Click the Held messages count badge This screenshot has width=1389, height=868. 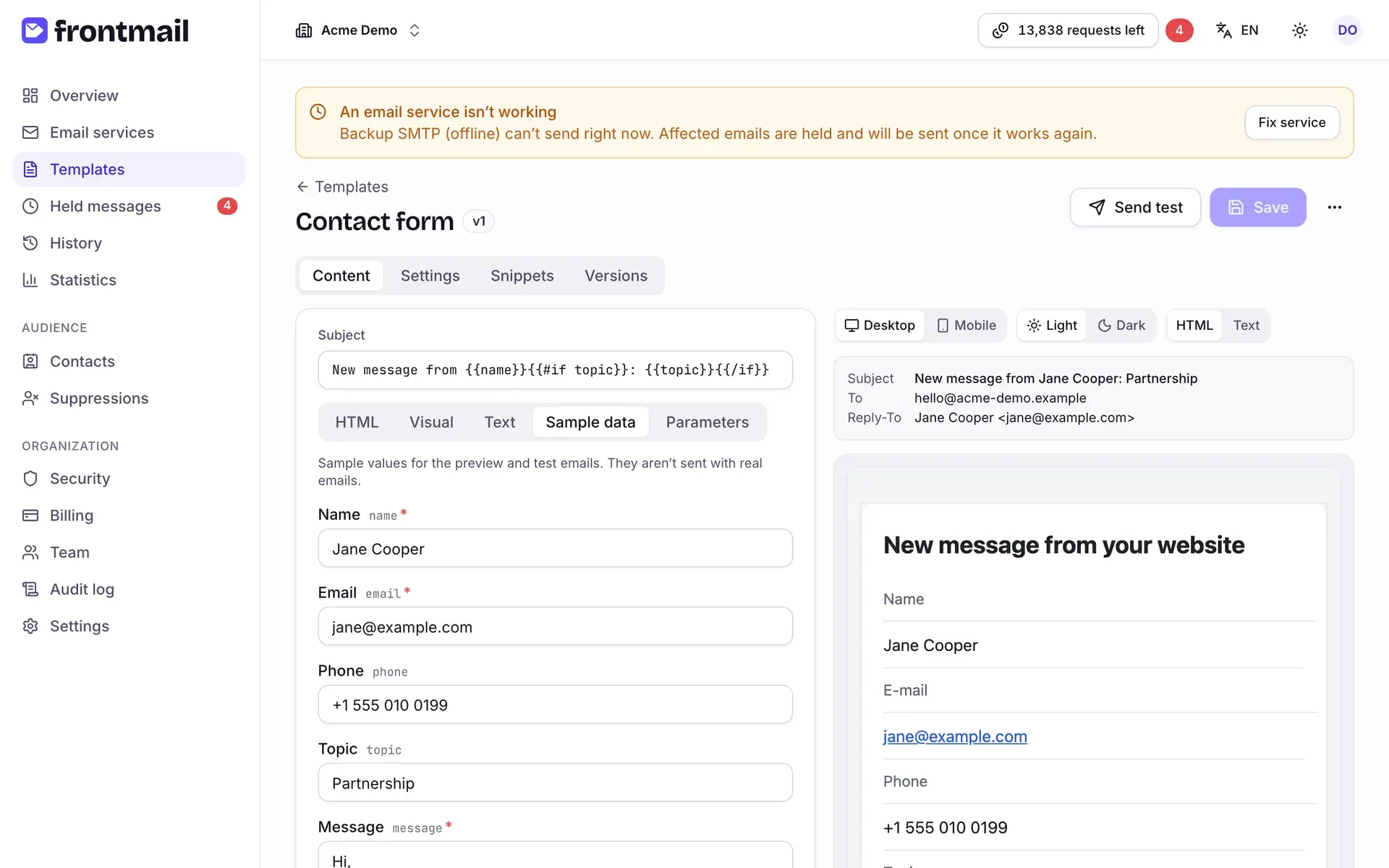[227, 206]
